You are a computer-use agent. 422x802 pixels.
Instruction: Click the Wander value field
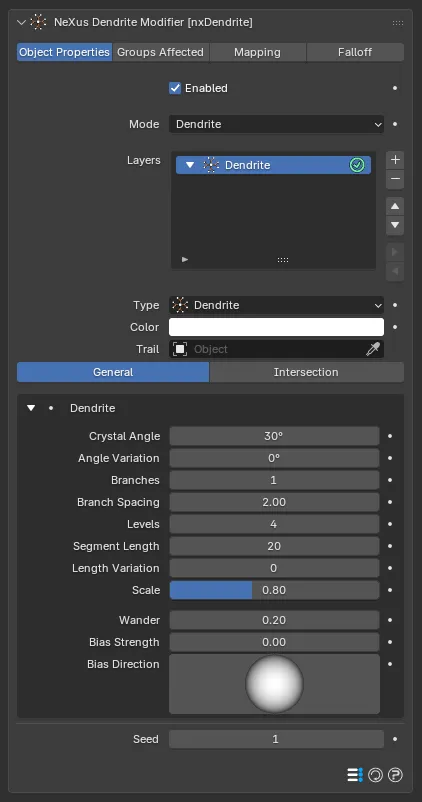coord(274,620)
